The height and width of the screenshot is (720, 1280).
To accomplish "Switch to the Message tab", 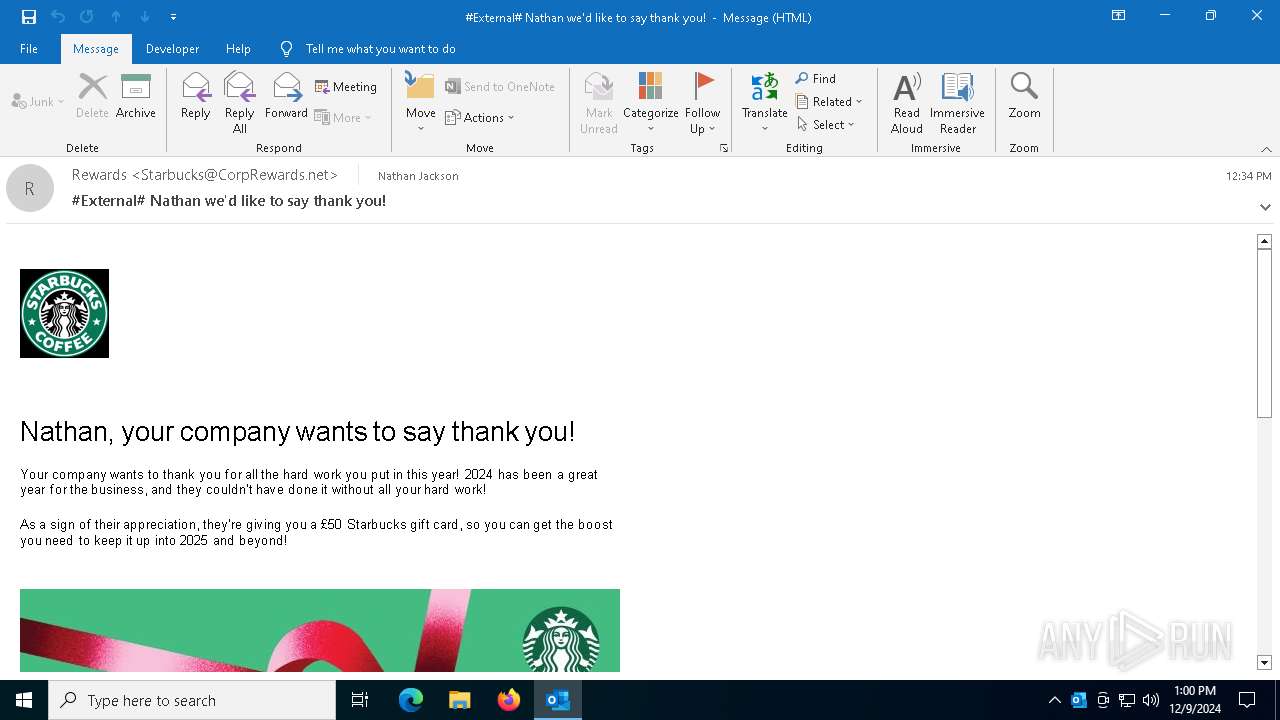I will tap(96, 49).
